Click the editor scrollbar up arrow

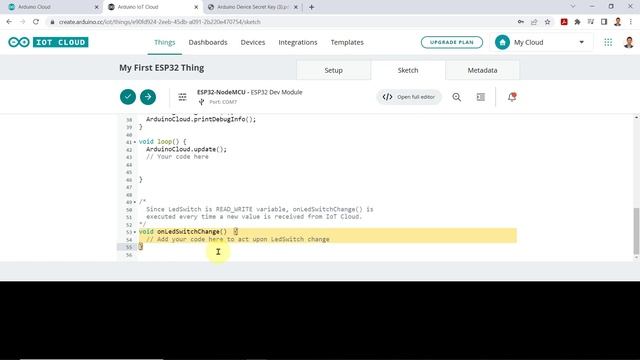[x=636, y=118]
